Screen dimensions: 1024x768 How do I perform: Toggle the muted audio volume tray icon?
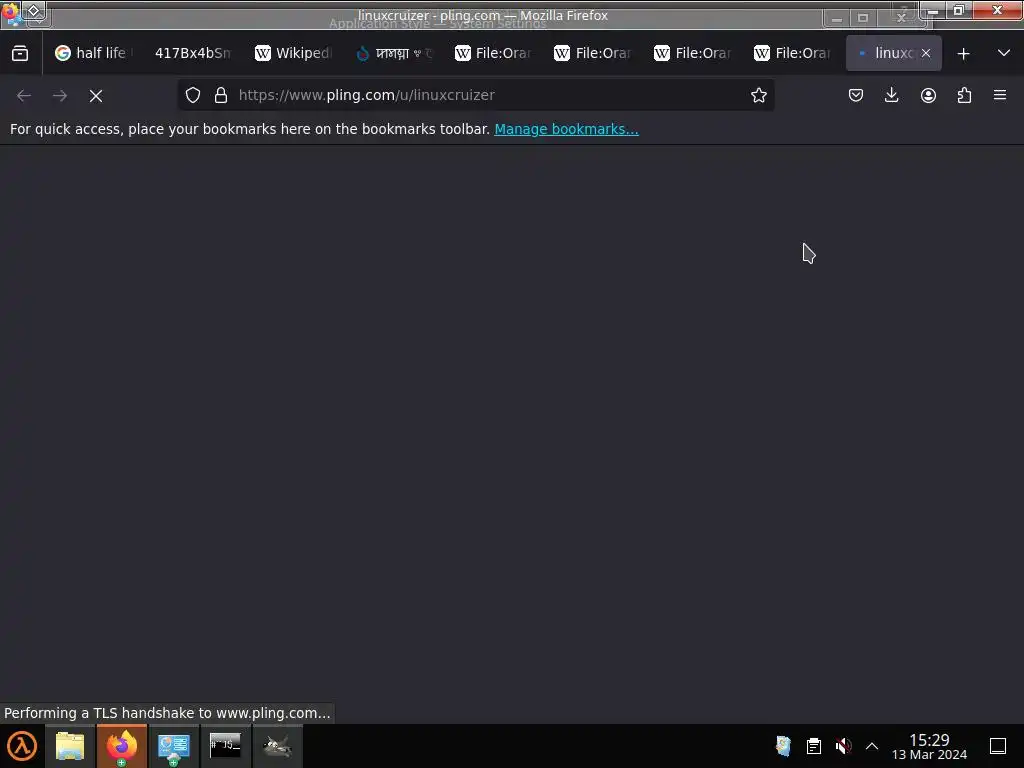tap(843, 746)
